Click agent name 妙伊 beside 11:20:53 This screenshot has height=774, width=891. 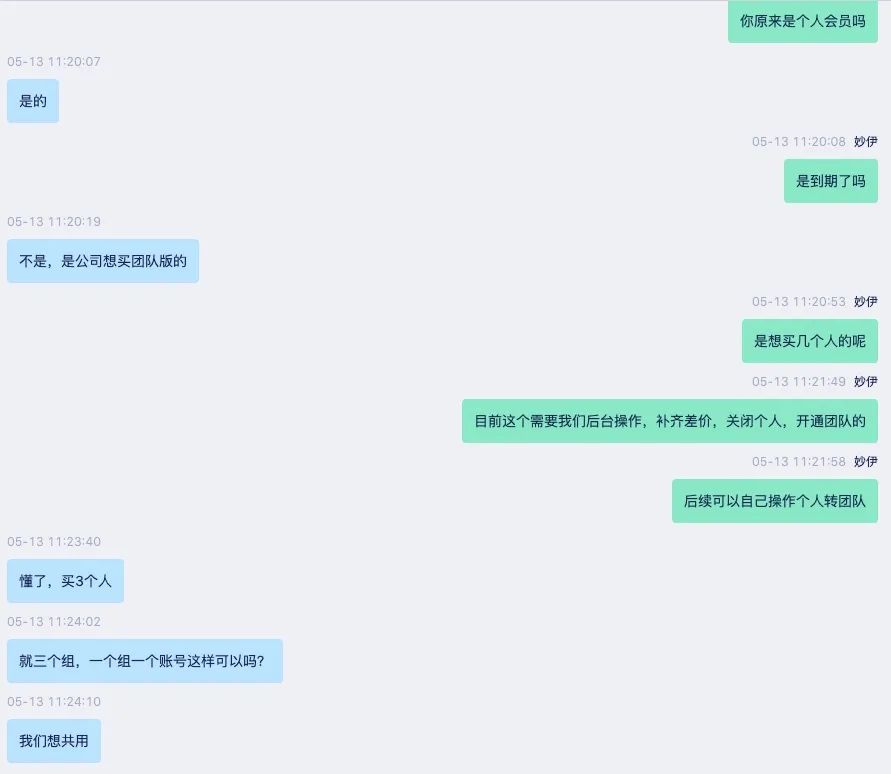pos(865,302)
